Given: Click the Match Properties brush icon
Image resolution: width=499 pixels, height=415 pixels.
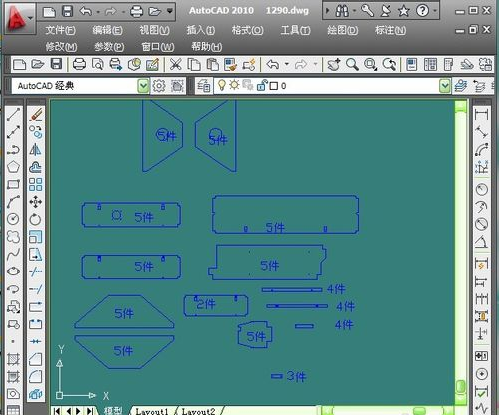Looking at the screenshot, I should 230,64.
